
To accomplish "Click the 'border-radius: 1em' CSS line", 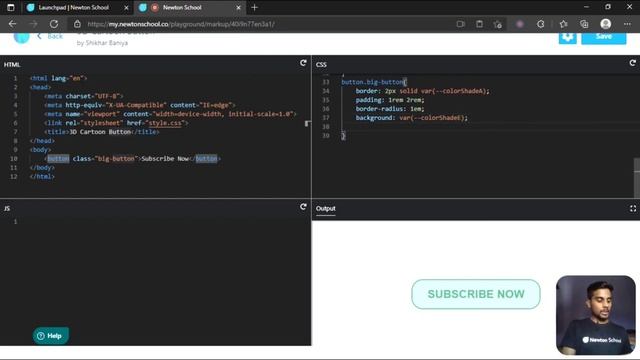I will (x=390, y=109).
